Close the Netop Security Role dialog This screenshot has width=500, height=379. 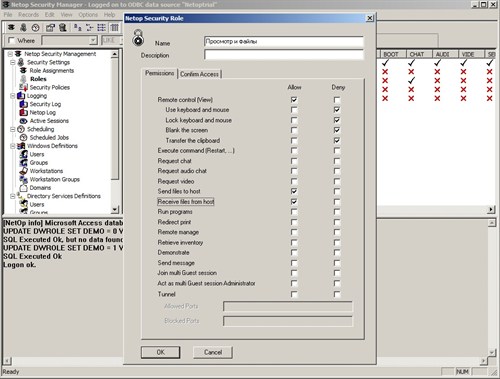pos(370,18)
